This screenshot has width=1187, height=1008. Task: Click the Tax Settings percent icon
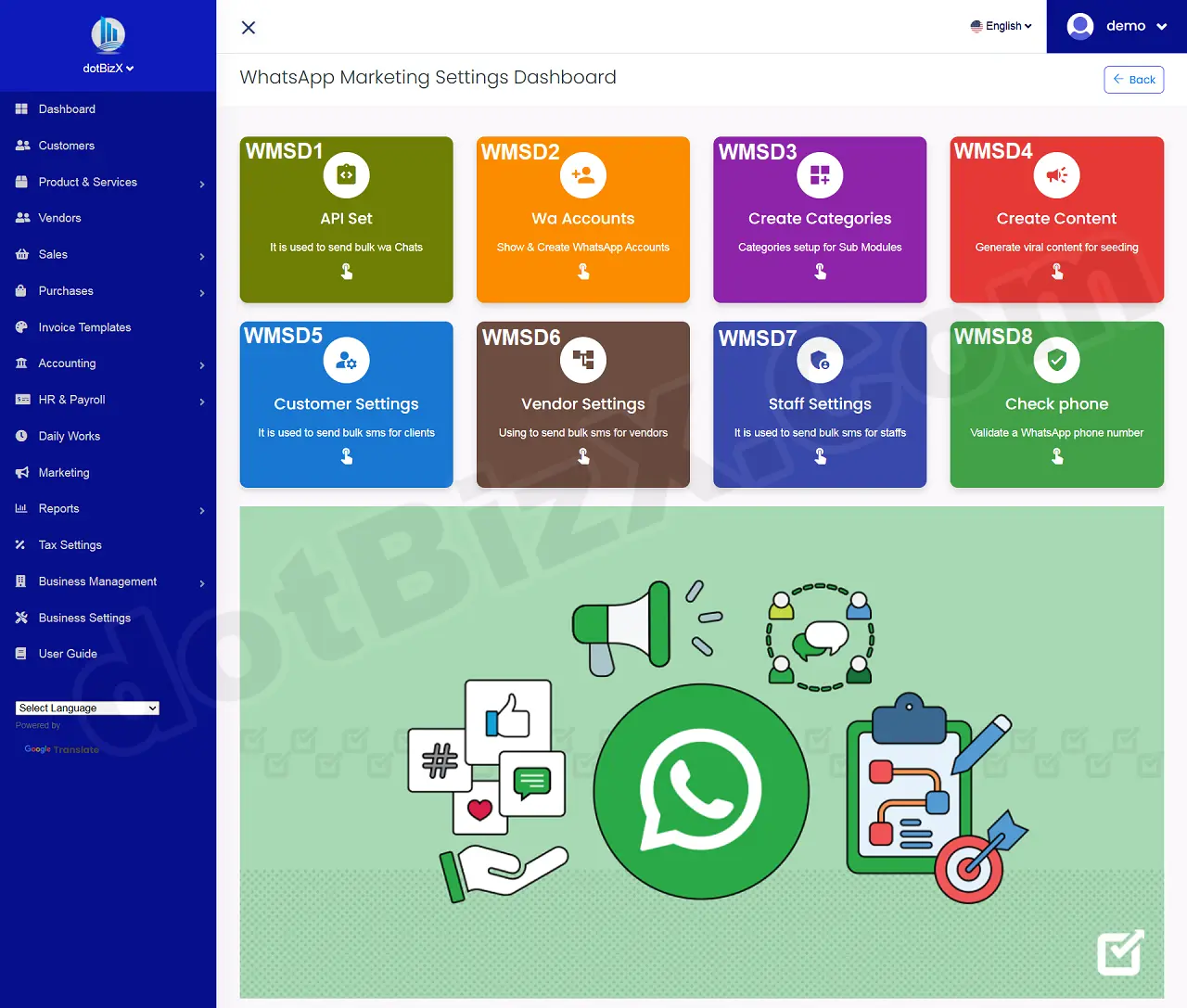click(x=20, y=544)
